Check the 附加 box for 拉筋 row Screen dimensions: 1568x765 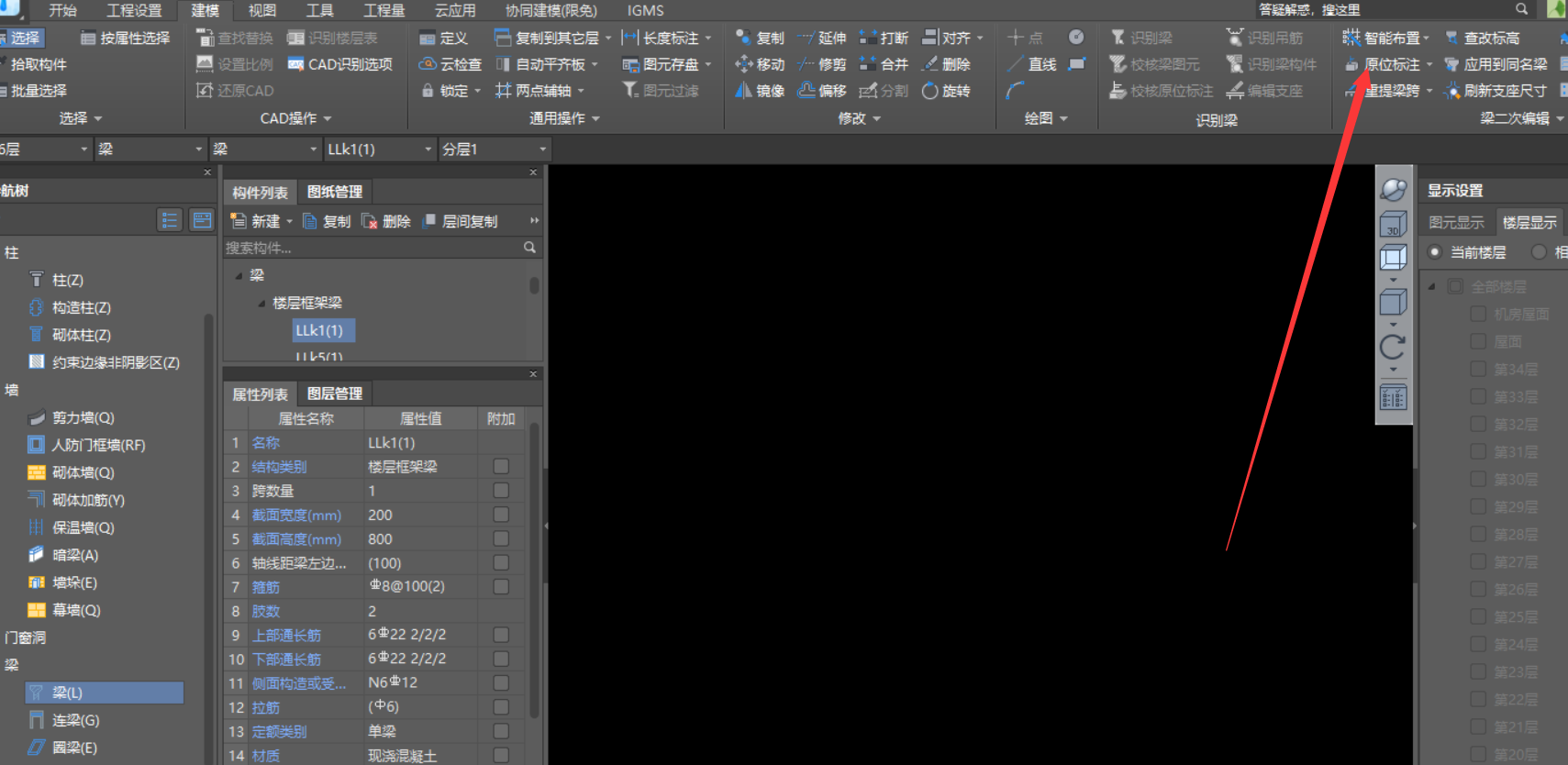[501, 707]
